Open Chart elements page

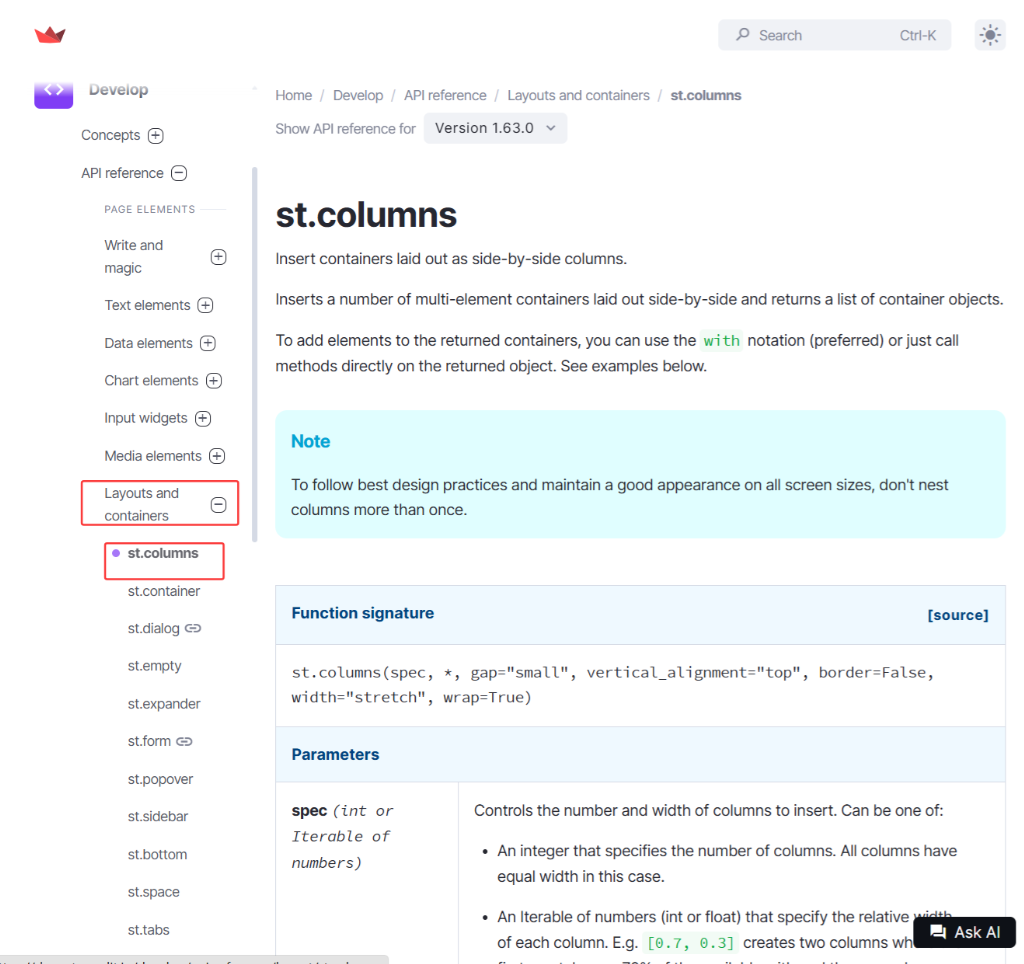pos(151,381)
